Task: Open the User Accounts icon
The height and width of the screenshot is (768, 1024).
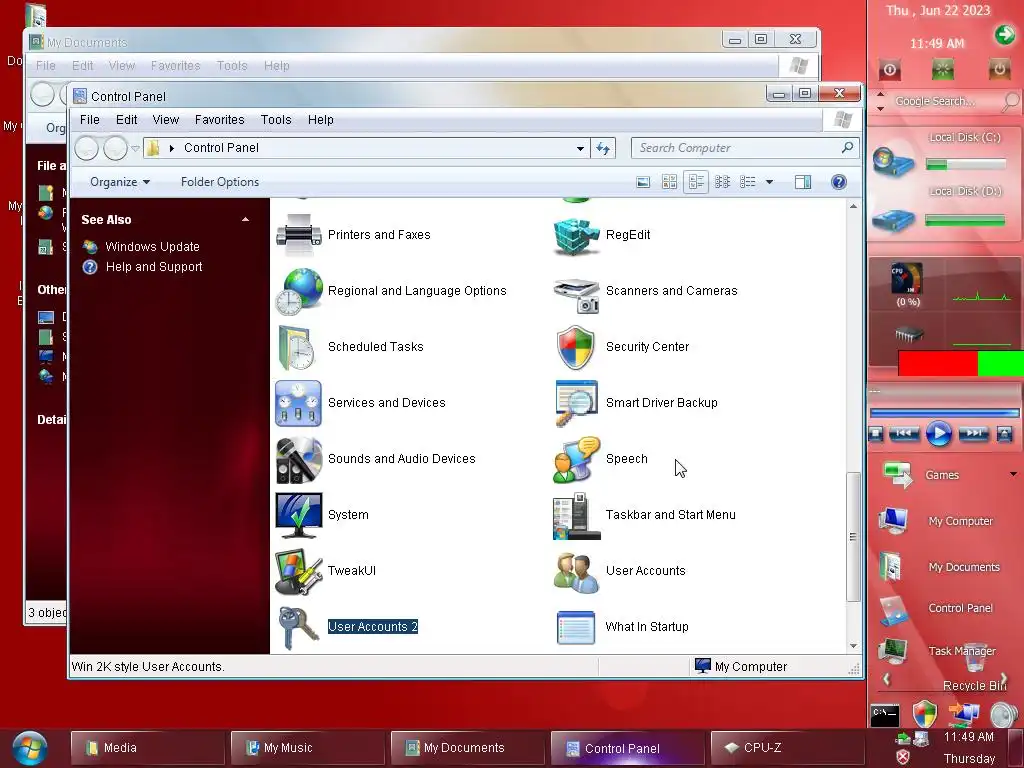Action: (576, 571)
